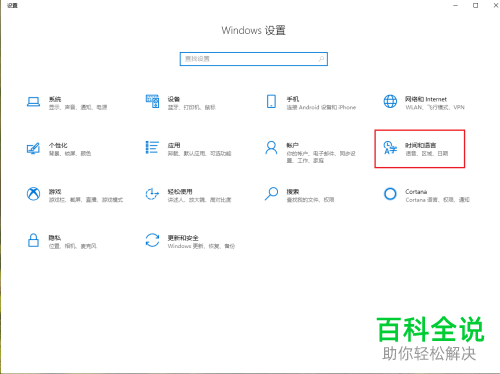Open the 帐户 person icon

pos(271,147)
